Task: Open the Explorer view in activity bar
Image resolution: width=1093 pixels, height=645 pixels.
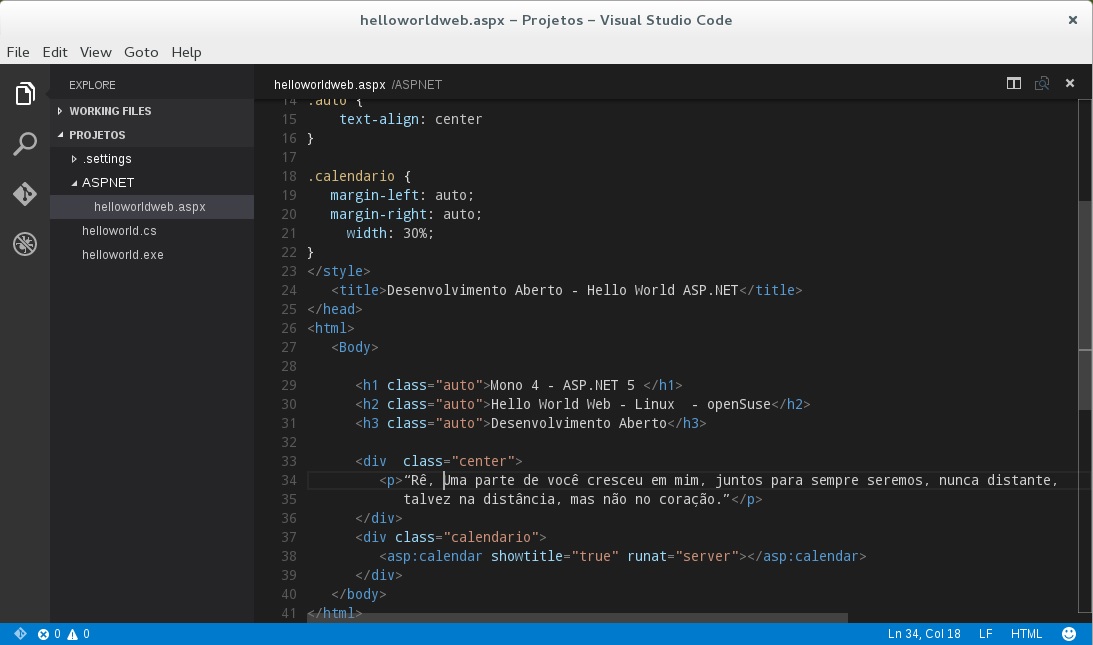Action: click(25, 94)
